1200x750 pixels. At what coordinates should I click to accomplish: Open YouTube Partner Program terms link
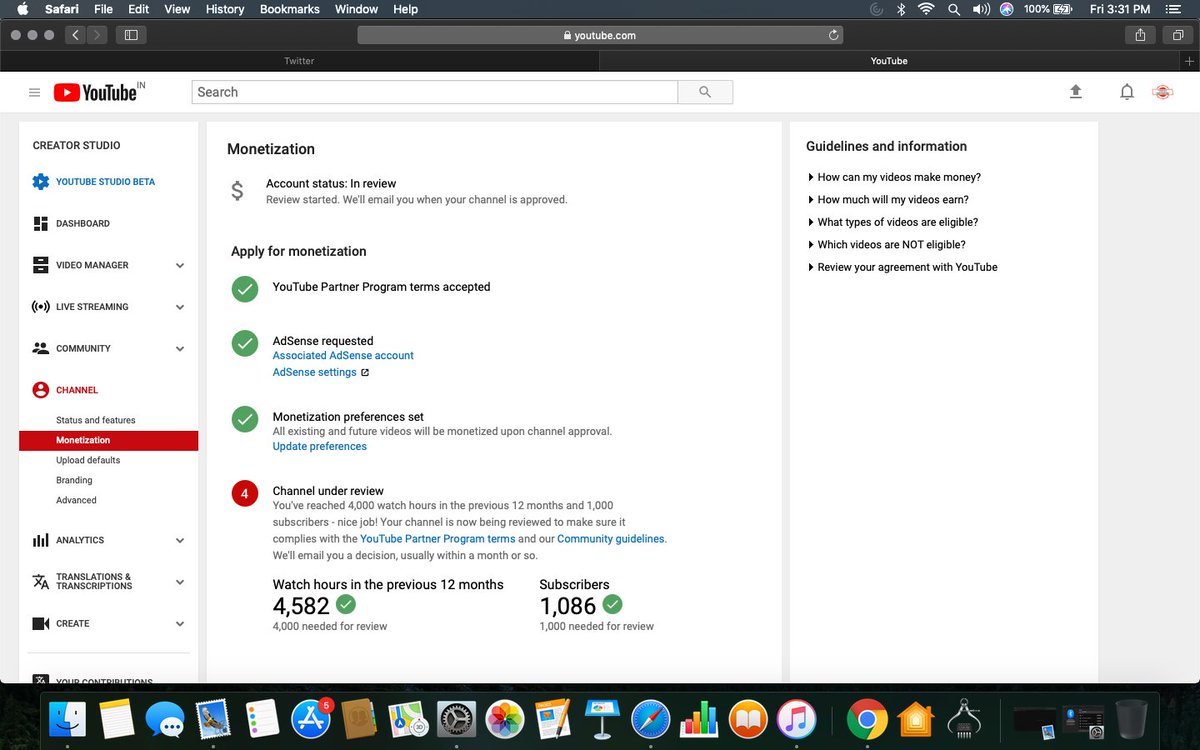(x=438, y=539)
